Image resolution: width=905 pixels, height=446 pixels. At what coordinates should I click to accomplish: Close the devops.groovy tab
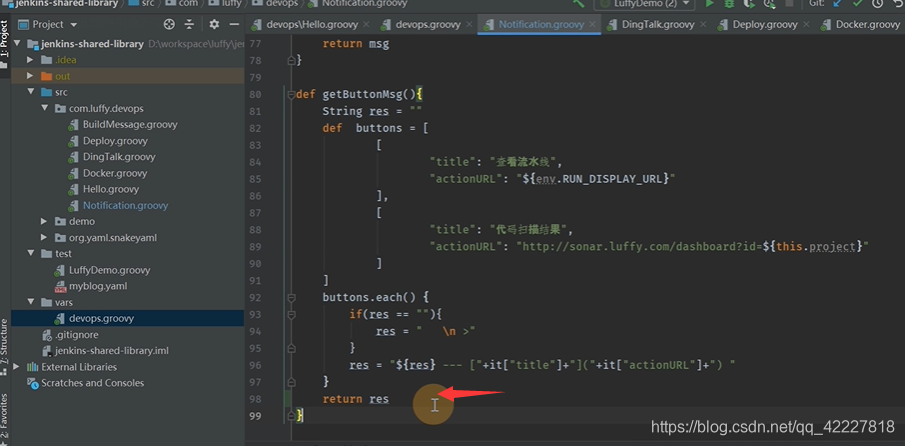pyautogui.click(x=469, y=25)
